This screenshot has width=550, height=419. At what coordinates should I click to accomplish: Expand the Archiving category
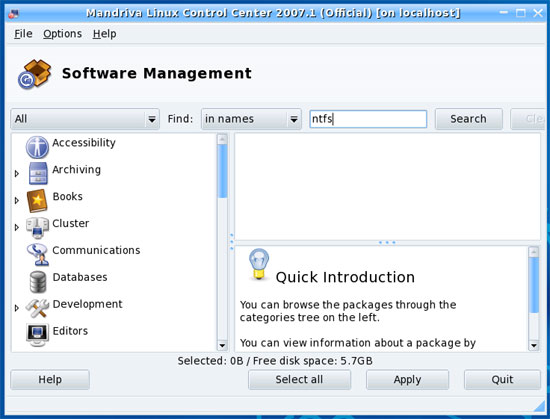[16, 174]
